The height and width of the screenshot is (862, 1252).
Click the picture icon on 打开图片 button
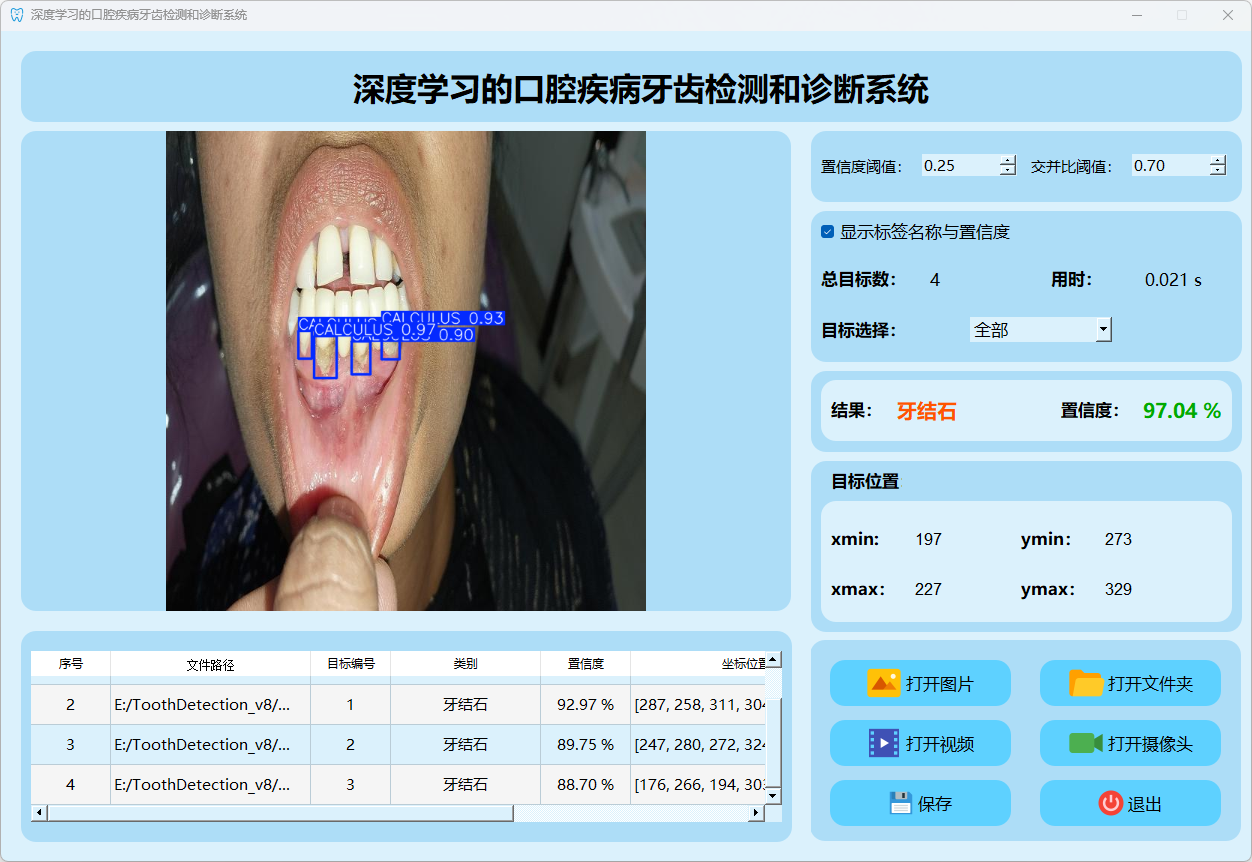pos(884,684)
